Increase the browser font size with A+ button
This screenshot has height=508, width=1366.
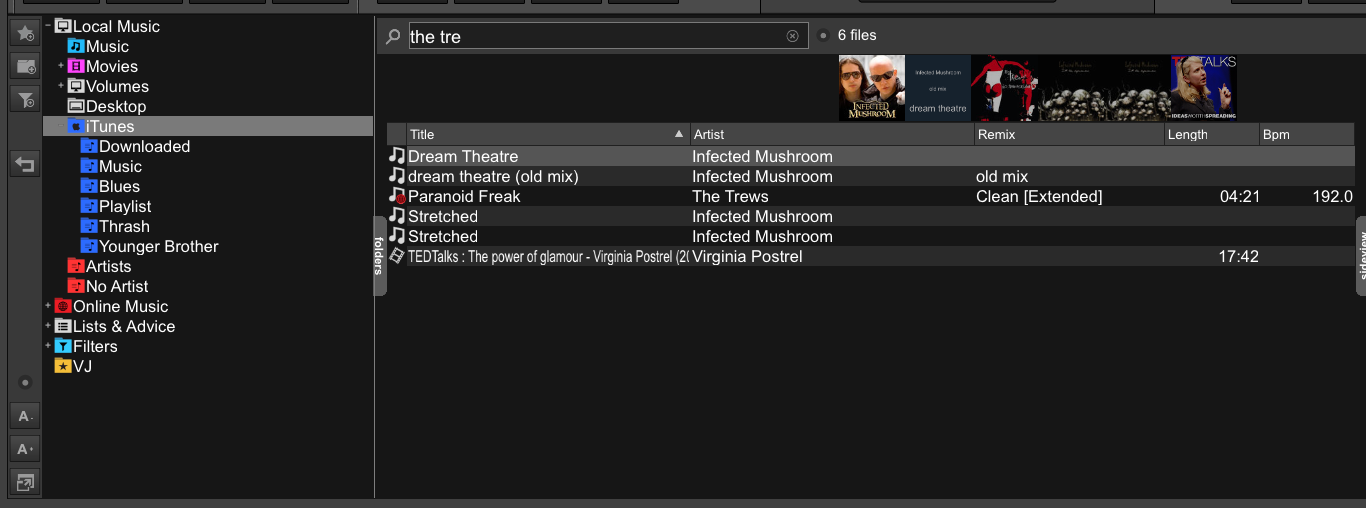24,449
